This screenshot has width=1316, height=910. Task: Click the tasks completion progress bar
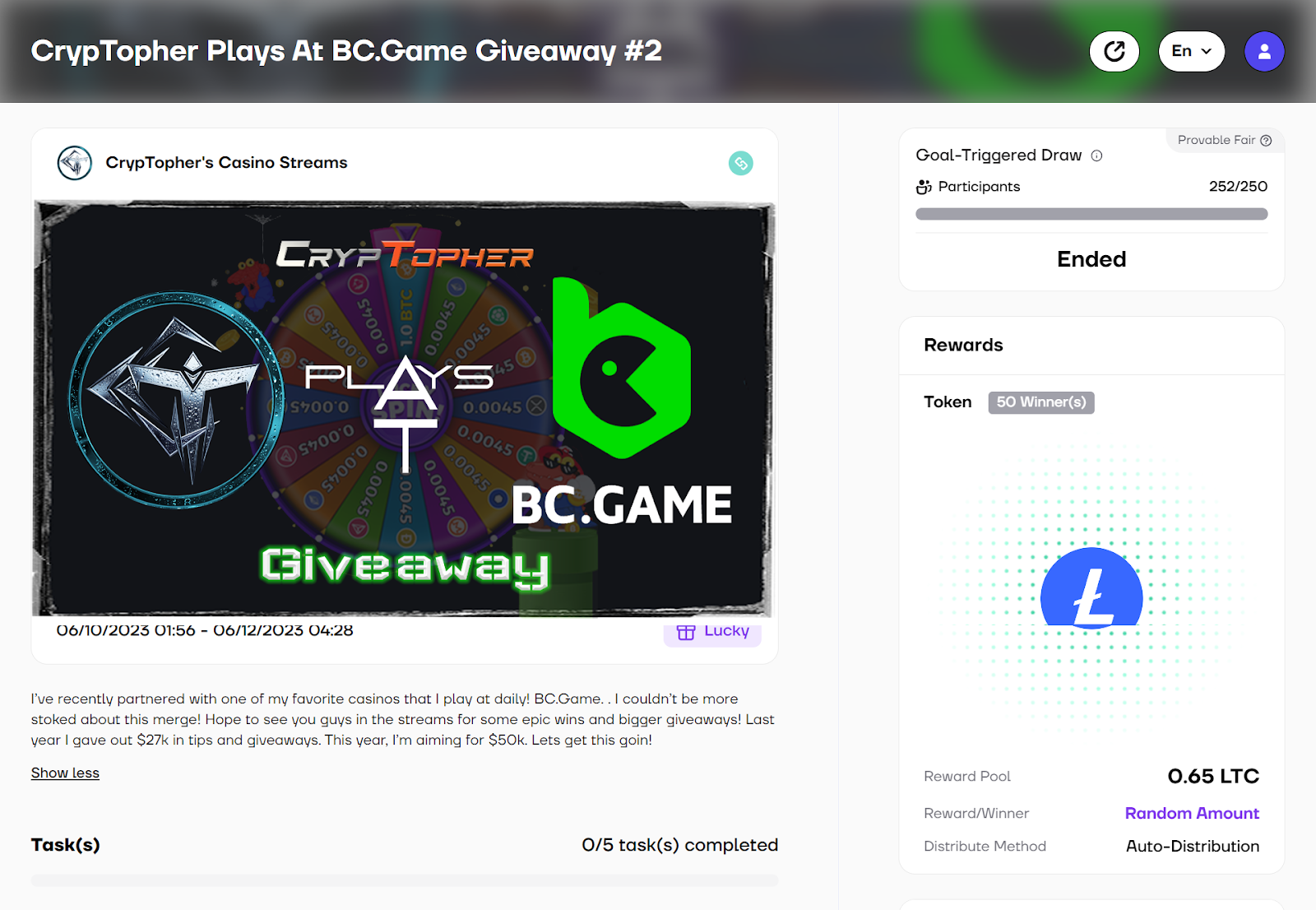(x=405, y=880)
